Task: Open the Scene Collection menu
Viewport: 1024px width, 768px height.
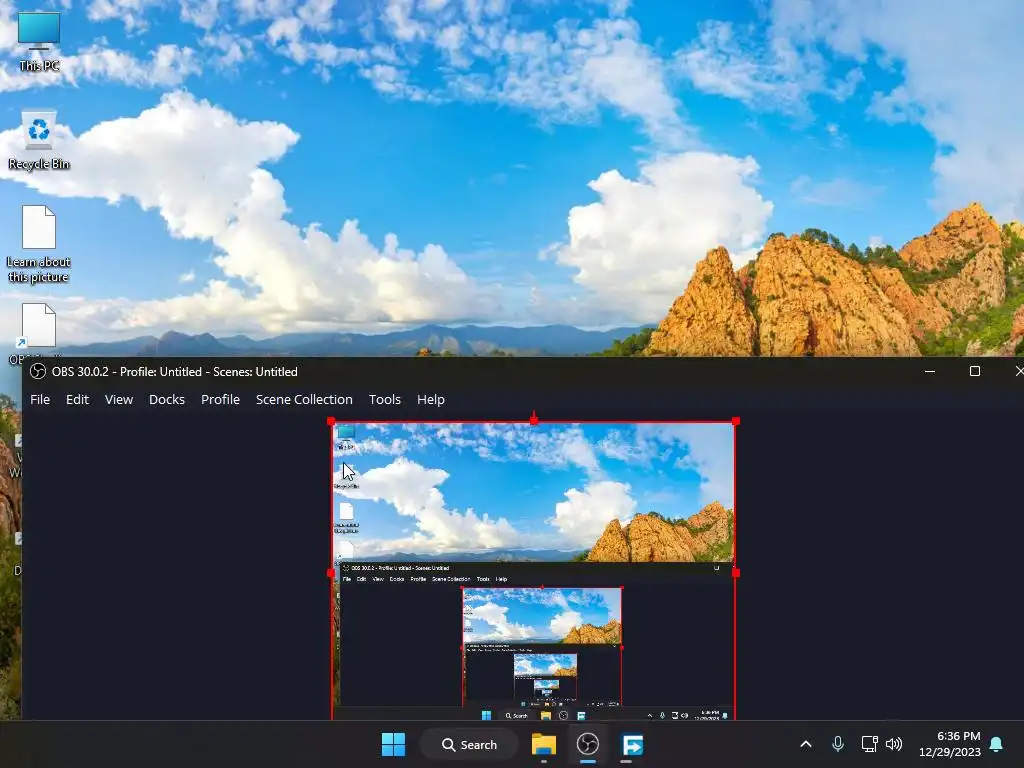Action: coord(304,399)
